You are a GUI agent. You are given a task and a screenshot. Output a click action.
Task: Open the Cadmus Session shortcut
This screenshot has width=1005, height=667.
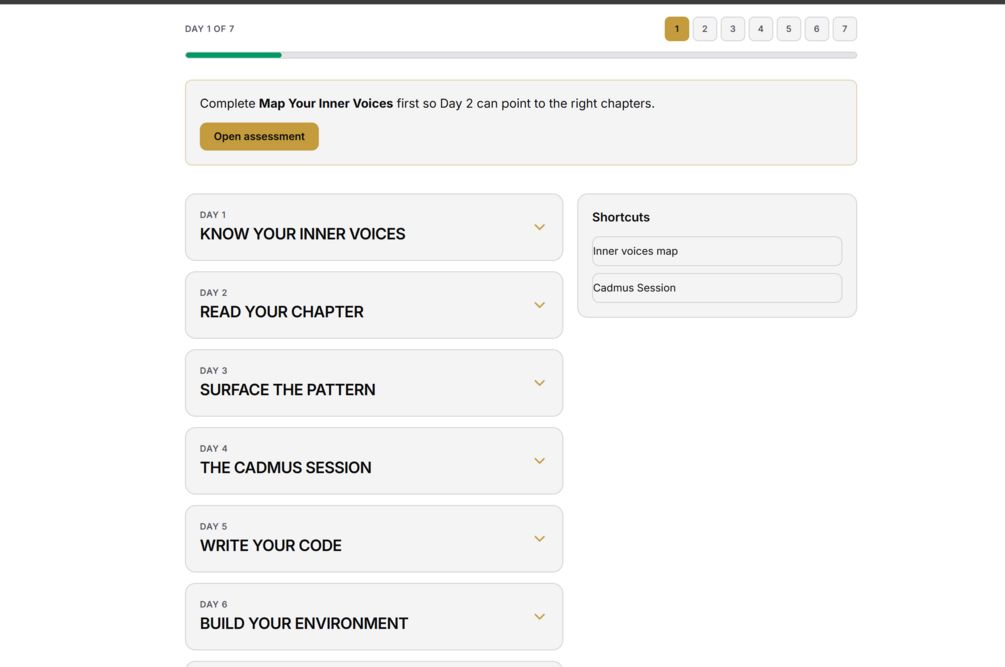pos(717,288)
